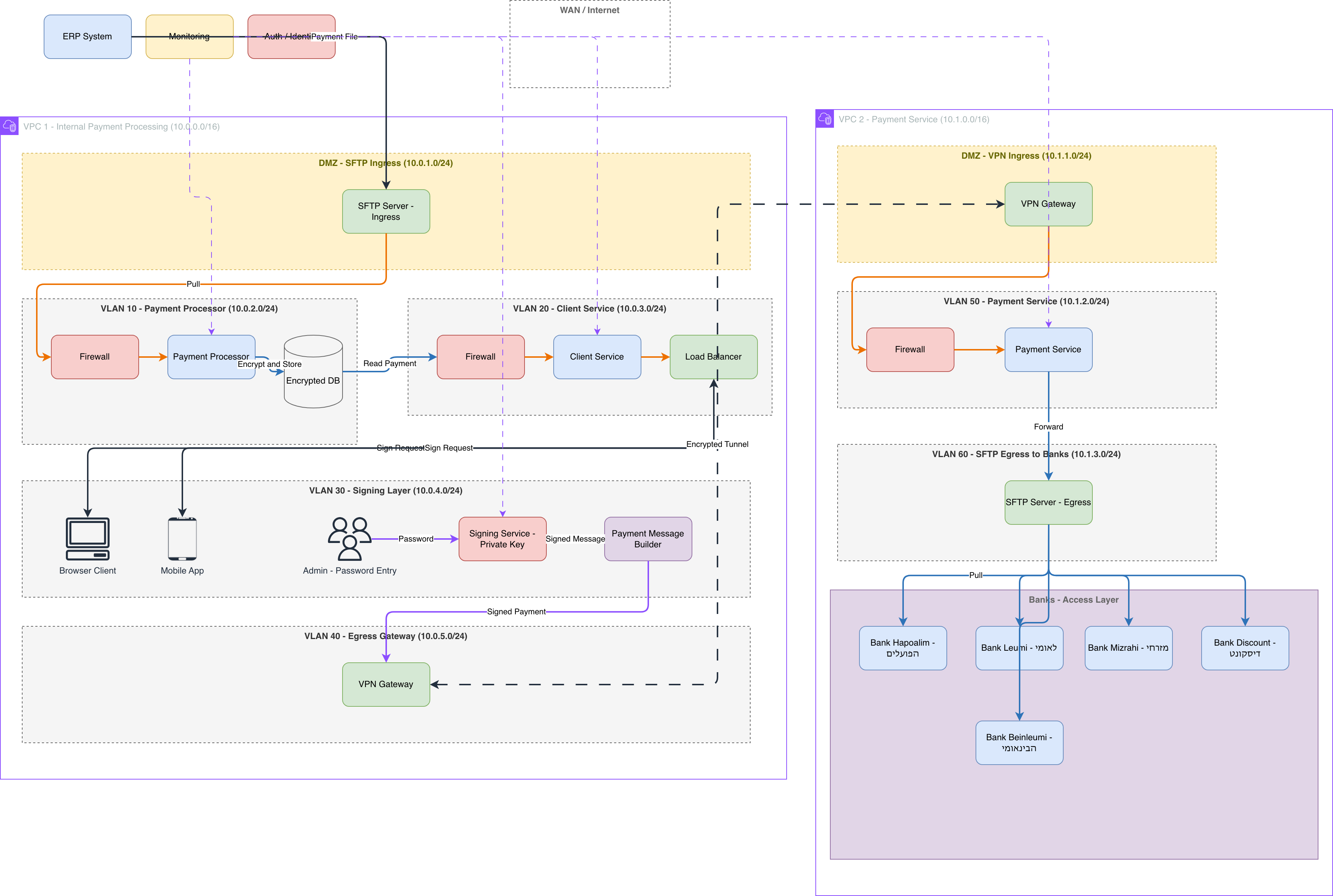Viewport: 1333px width, 896px height.
Task: Select the Bank Hapoalim node
Action: coord(903,648)
